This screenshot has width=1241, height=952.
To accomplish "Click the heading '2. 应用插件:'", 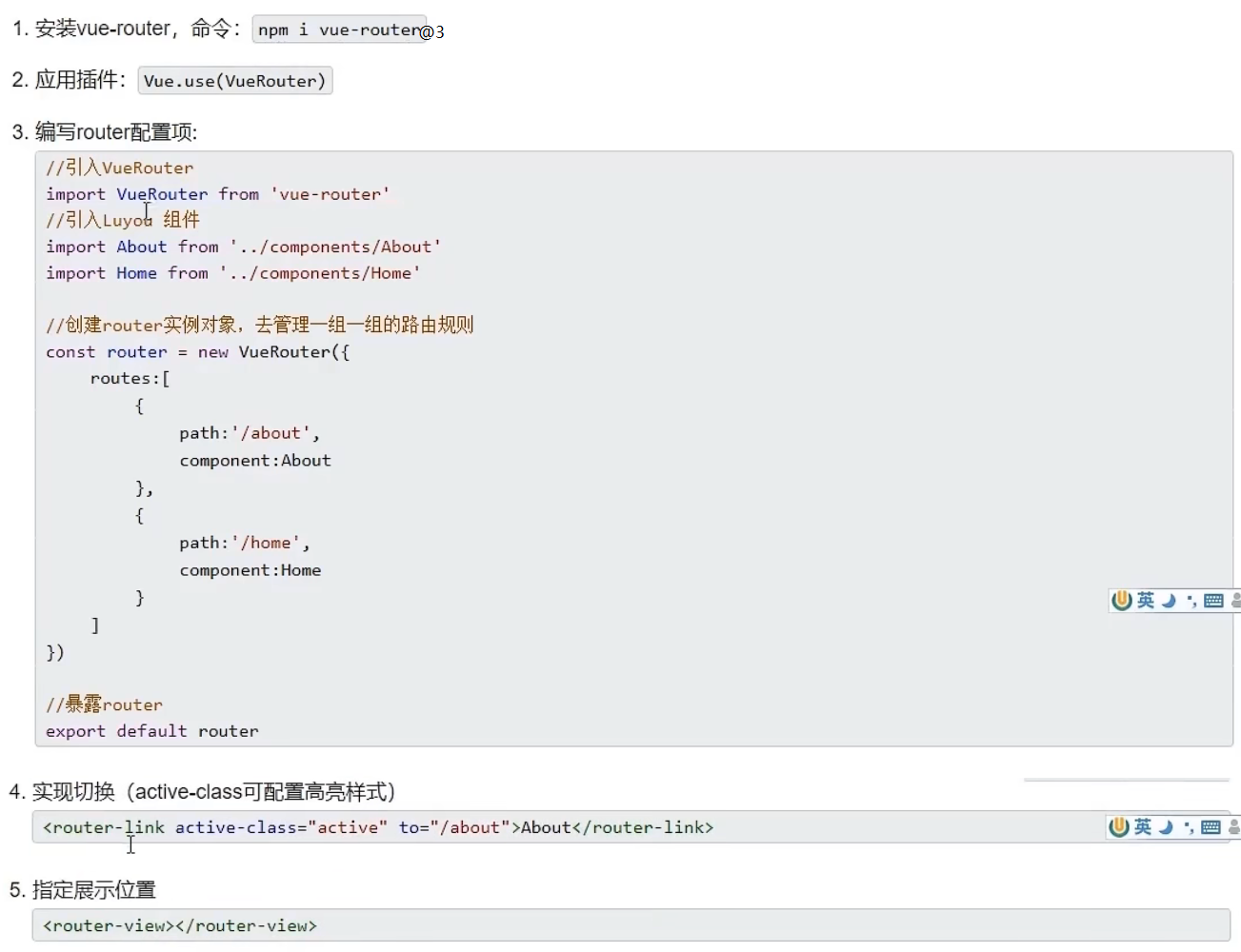I will [x=68, y=80].
